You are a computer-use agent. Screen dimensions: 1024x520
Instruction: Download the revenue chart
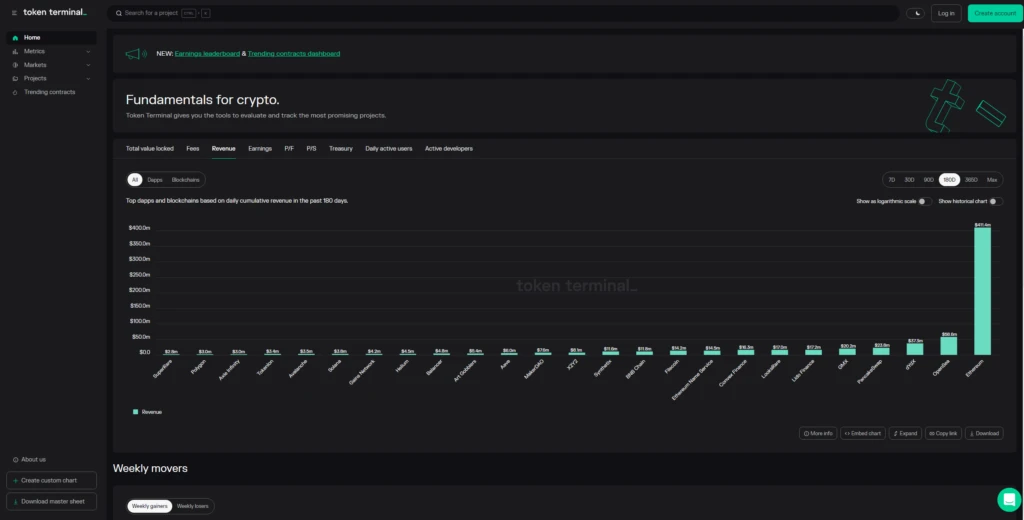pyautogui.click(x=984, y=433)
